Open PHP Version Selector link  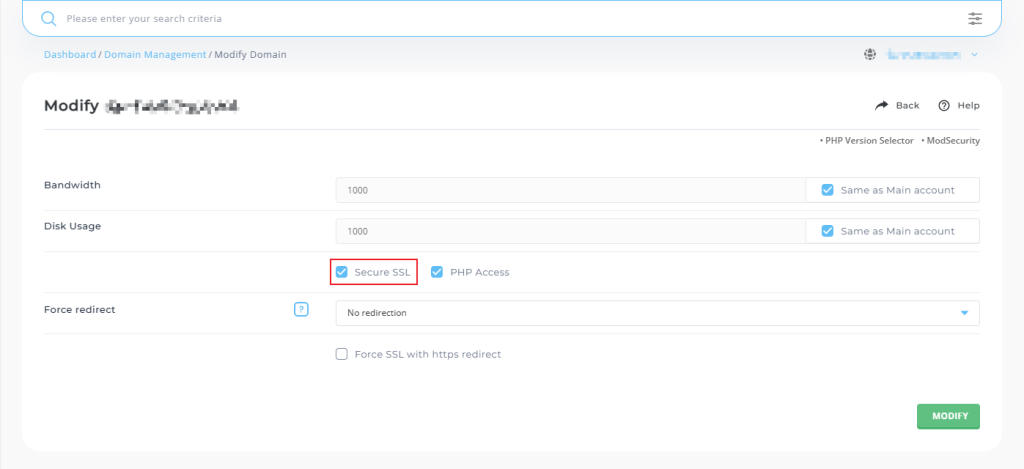coord(868,141)
